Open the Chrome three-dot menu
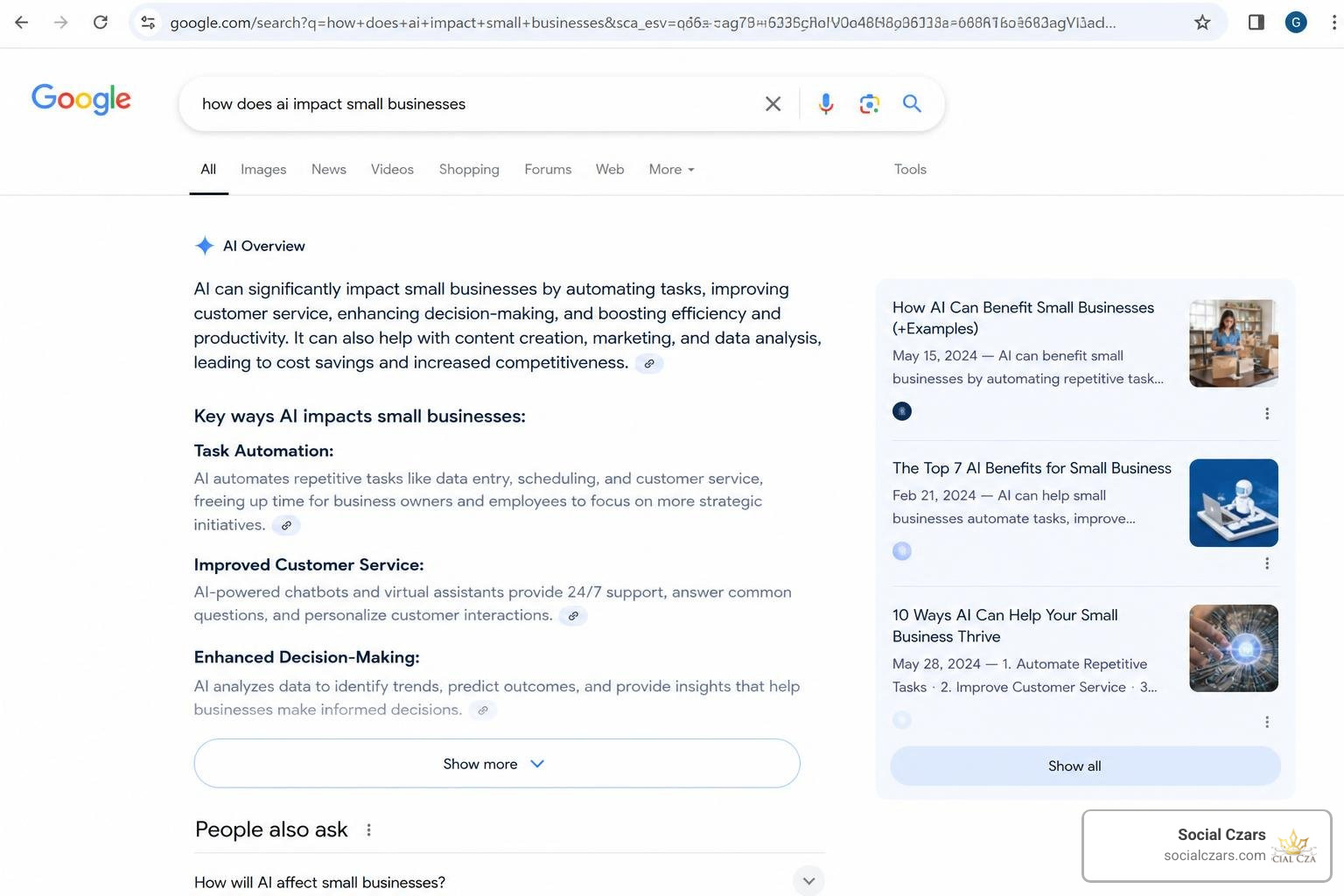The image size is (1344, 896). tap(1333, 22)
